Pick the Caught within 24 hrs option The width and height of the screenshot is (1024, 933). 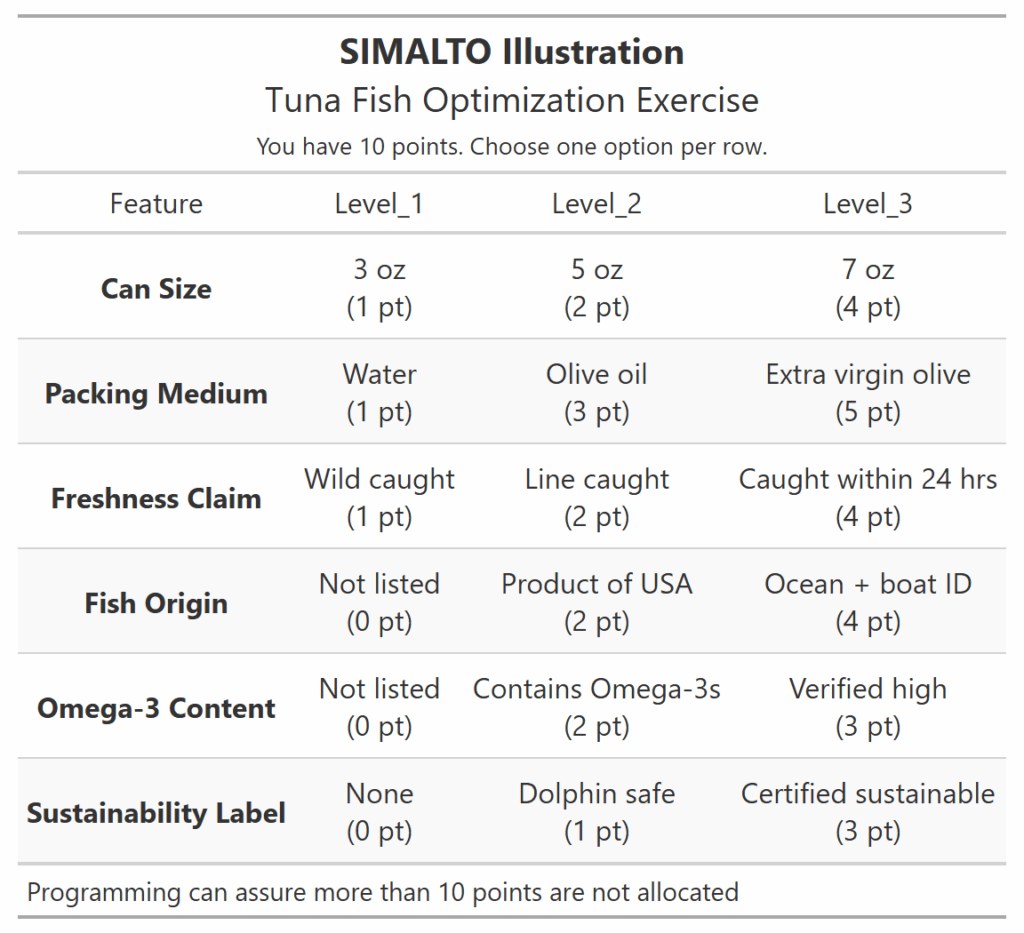[867, 498]
